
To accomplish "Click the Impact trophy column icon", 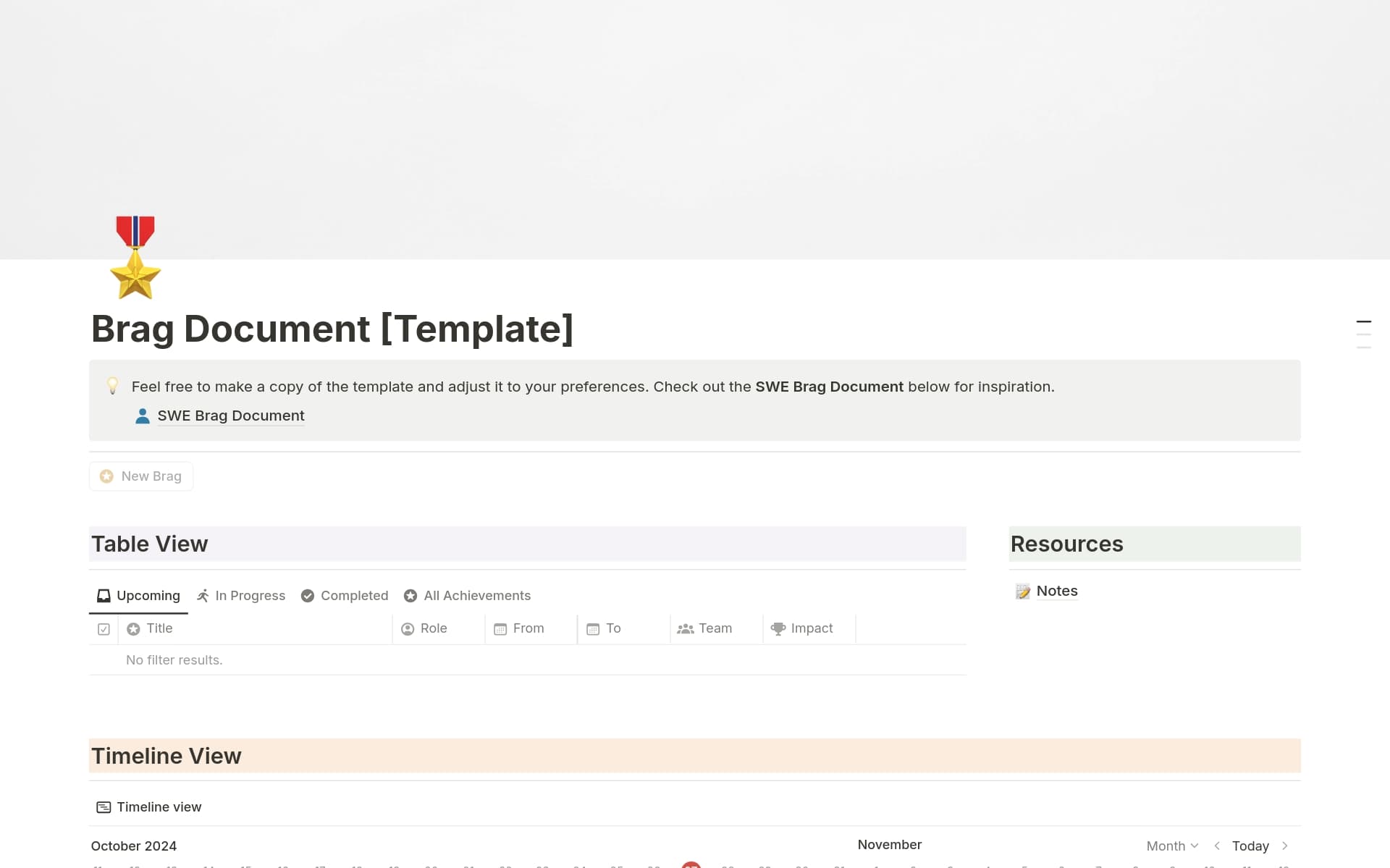I will (x=778, y=628).
